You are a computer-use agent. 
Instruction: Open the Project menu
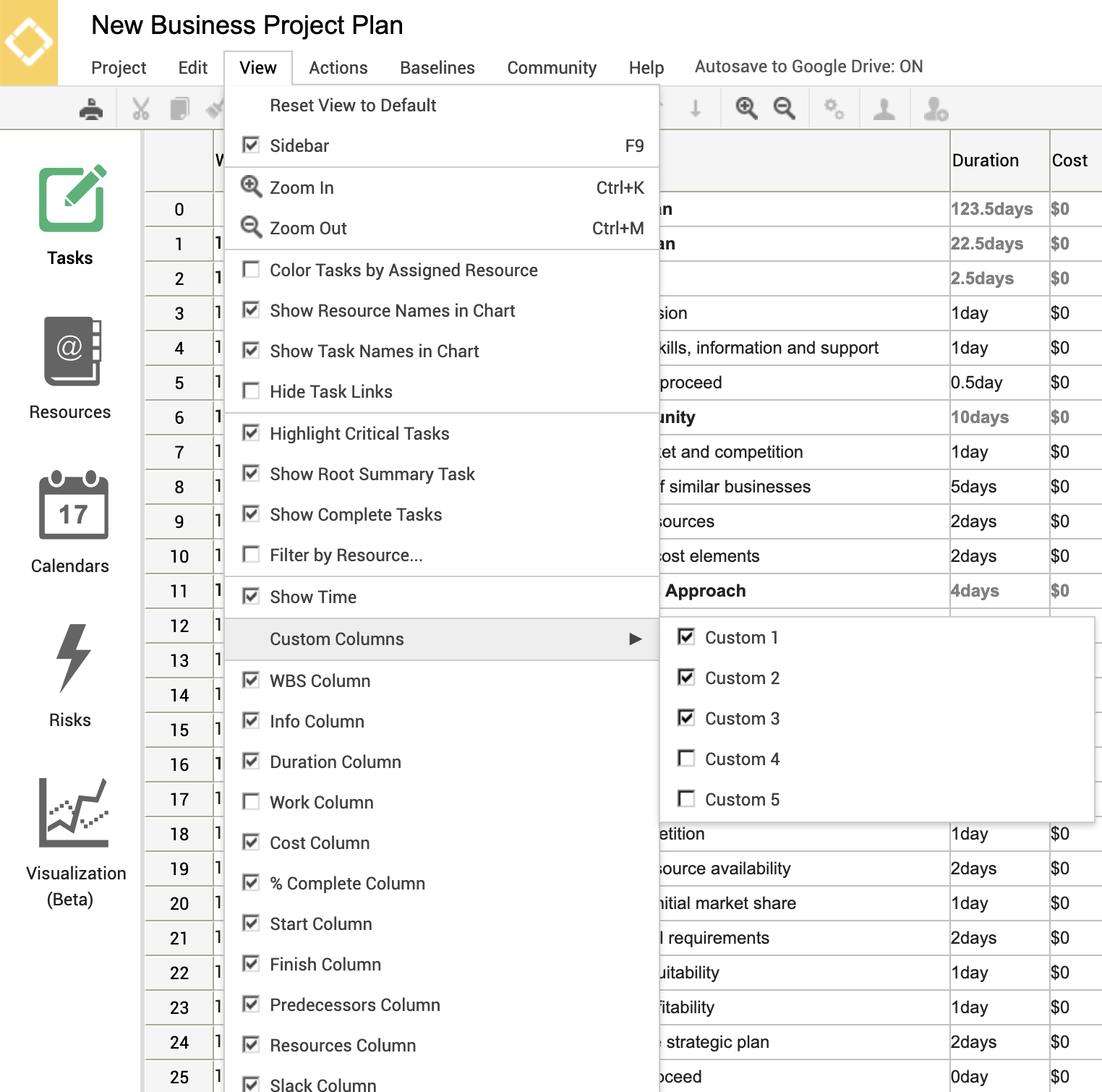(119, 68)
